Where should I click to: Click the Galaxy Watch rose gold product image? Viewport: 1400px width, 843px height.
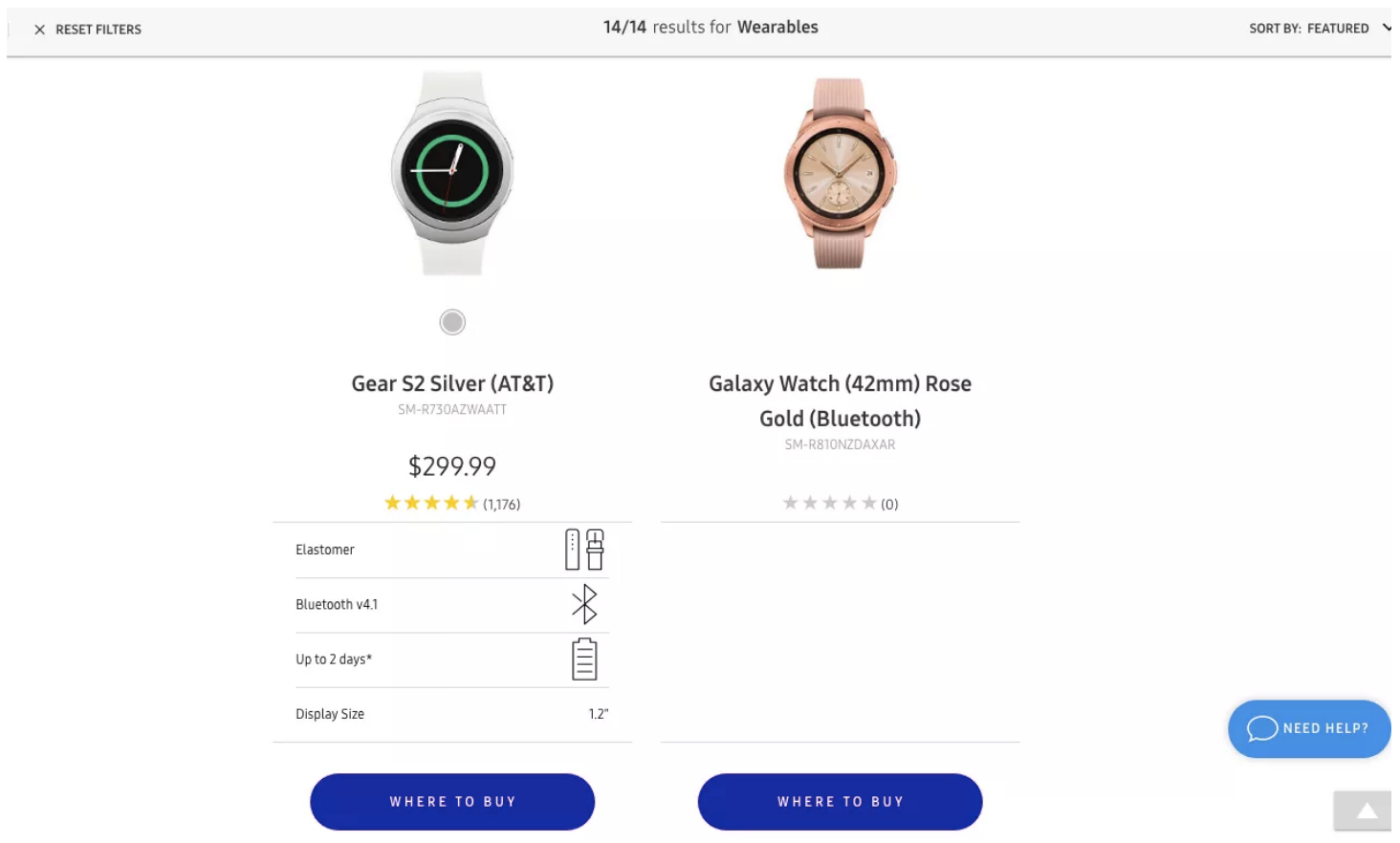839,172
